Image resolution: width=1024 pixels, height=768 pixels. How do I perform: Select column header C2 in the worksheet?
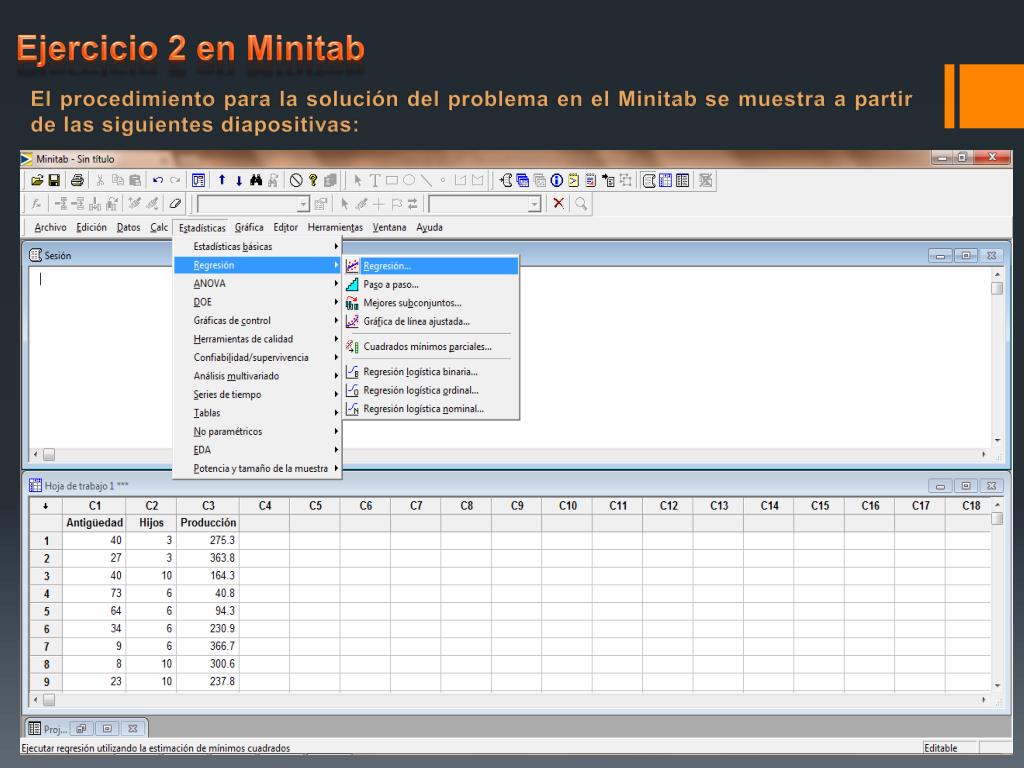tap(152, 505)
